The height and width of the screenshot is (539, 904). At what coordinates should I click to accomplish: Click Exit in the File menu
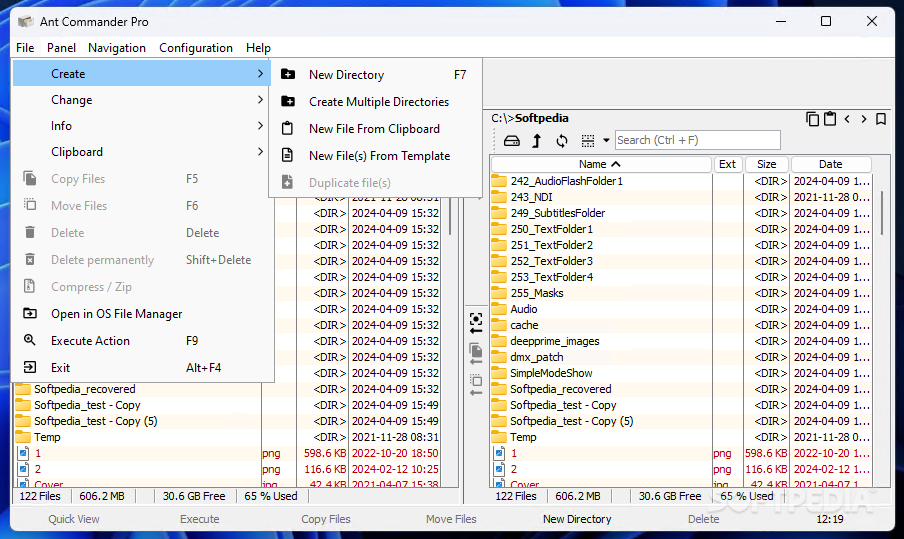point(142,367)
